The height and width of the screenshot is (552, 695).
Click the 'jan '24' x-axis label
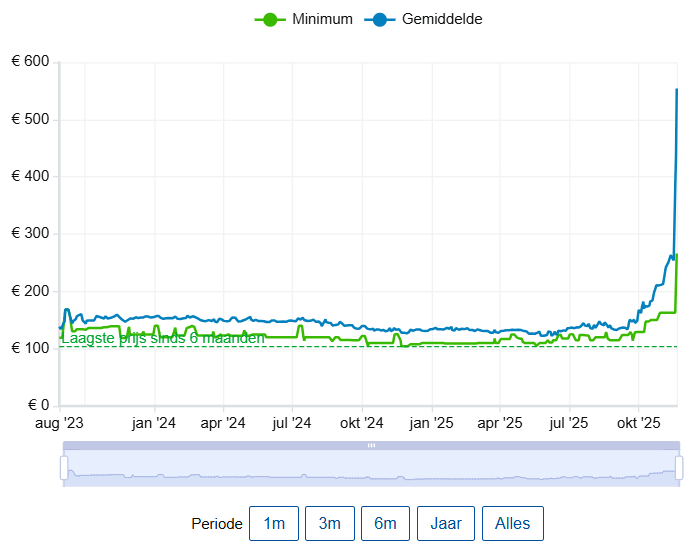click(153, 423)
